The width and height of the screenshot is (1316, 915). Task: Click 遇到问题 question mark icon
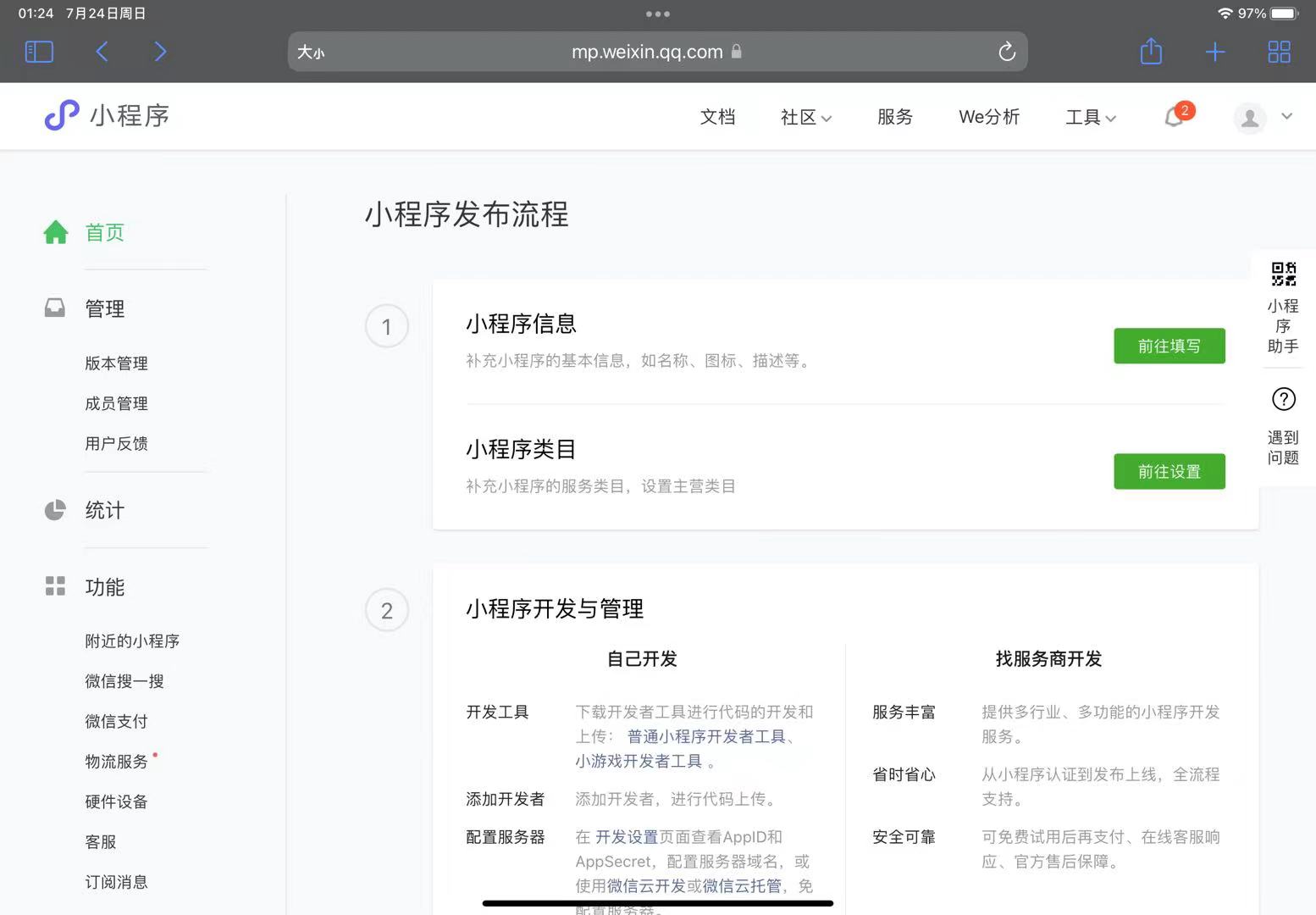click(1283, 399)
